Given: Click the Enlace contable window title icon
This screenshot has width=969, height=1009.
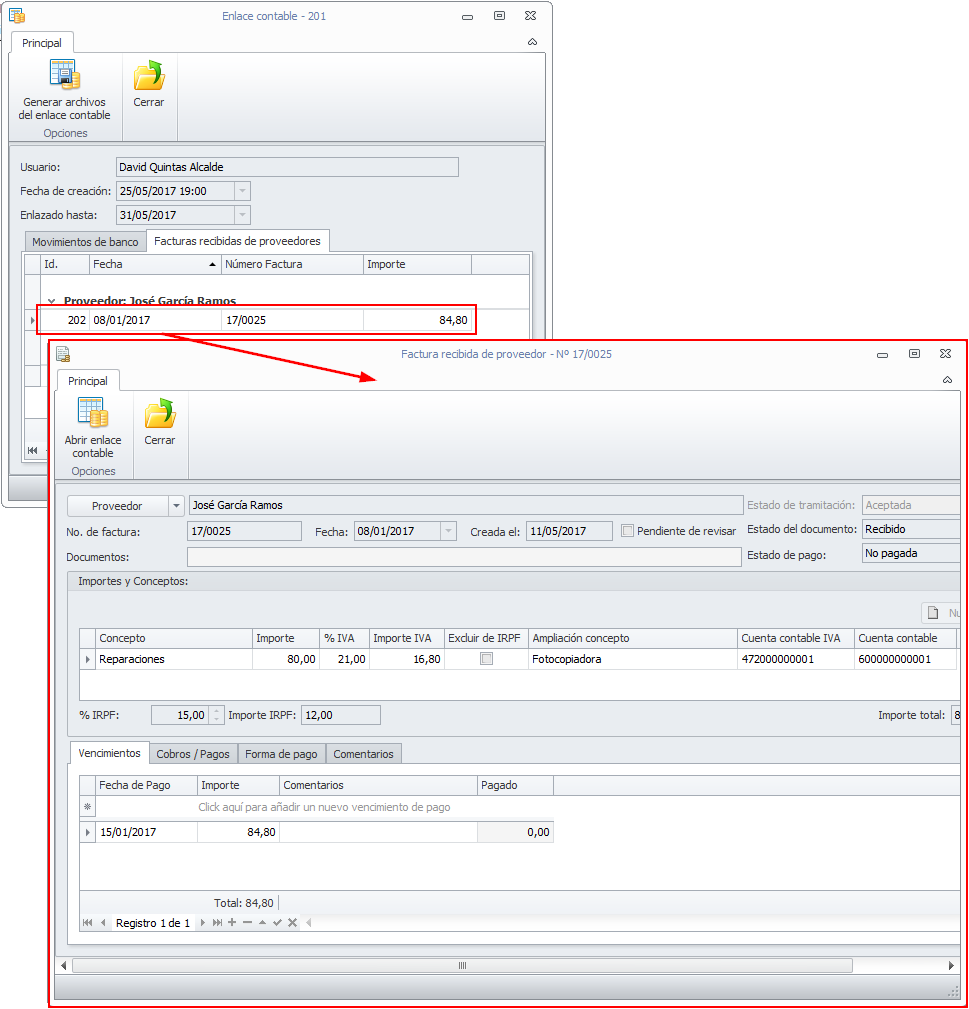Looking at the screenshot, I should coord(17,15).
